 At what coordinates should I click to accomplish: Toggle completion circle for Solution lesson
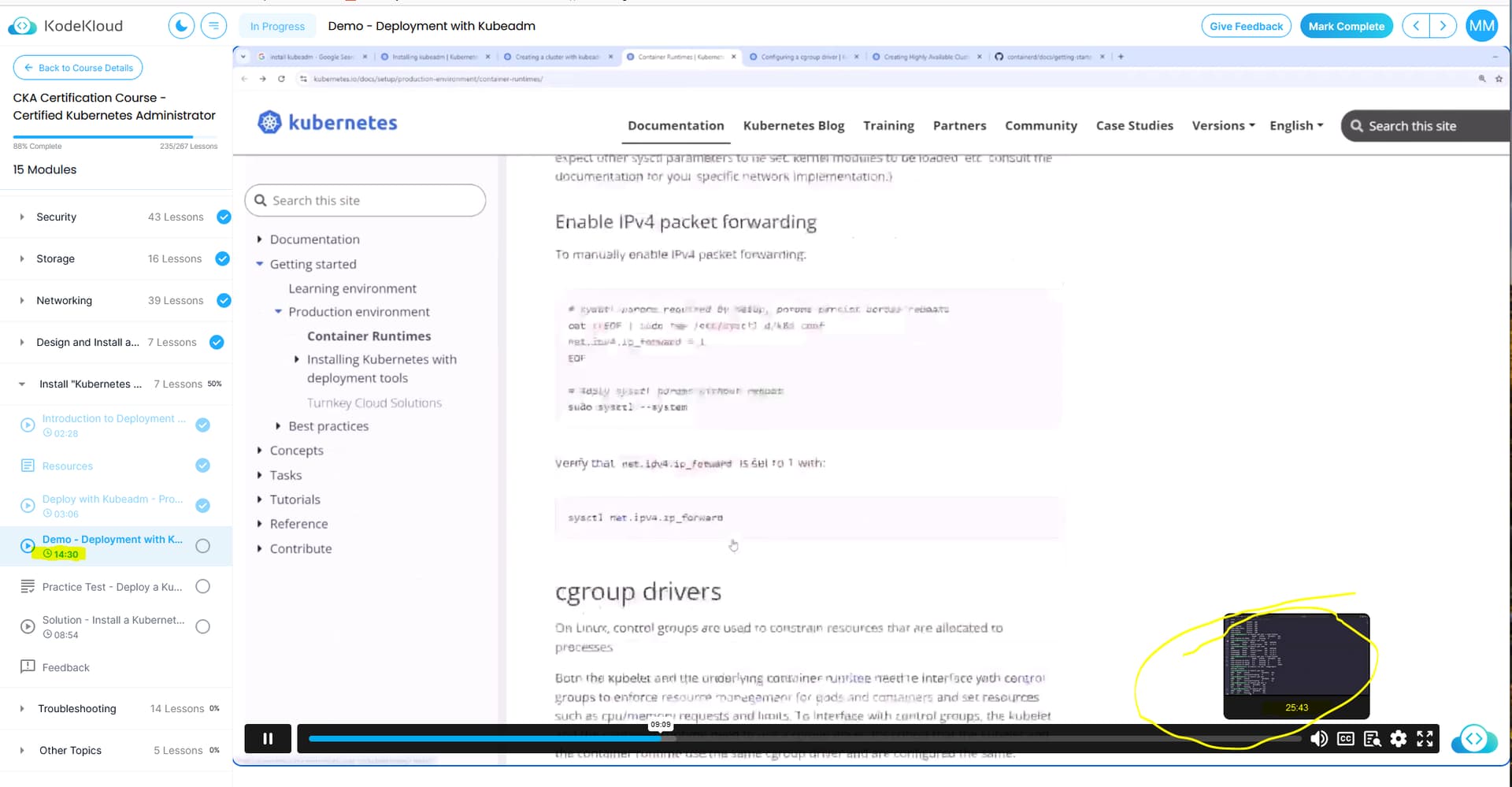coord(202,626)
